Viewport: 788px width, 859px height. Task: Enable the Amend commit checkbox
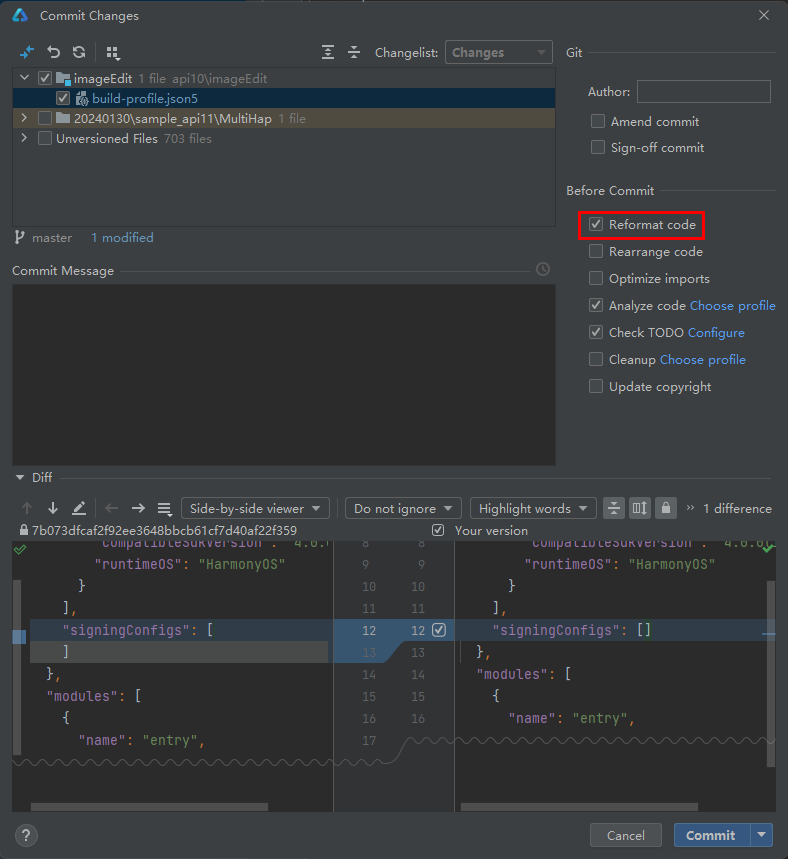597,121
